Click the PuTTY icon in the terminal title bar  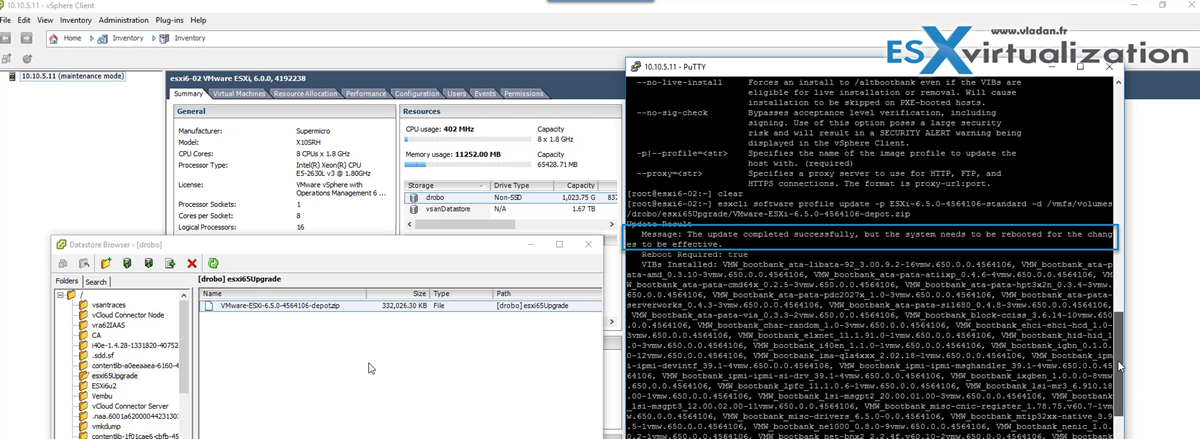[x=635, y=66]
